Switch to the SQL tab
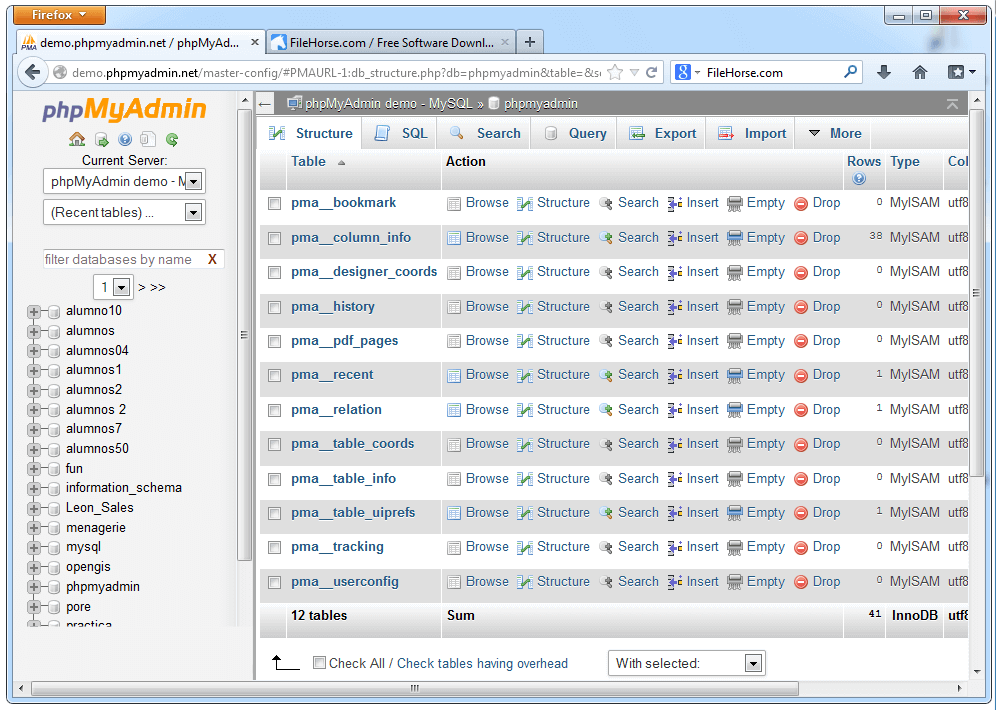Viewport: 996px width, 710px height. pyautogui.click(x=401, y=133)
